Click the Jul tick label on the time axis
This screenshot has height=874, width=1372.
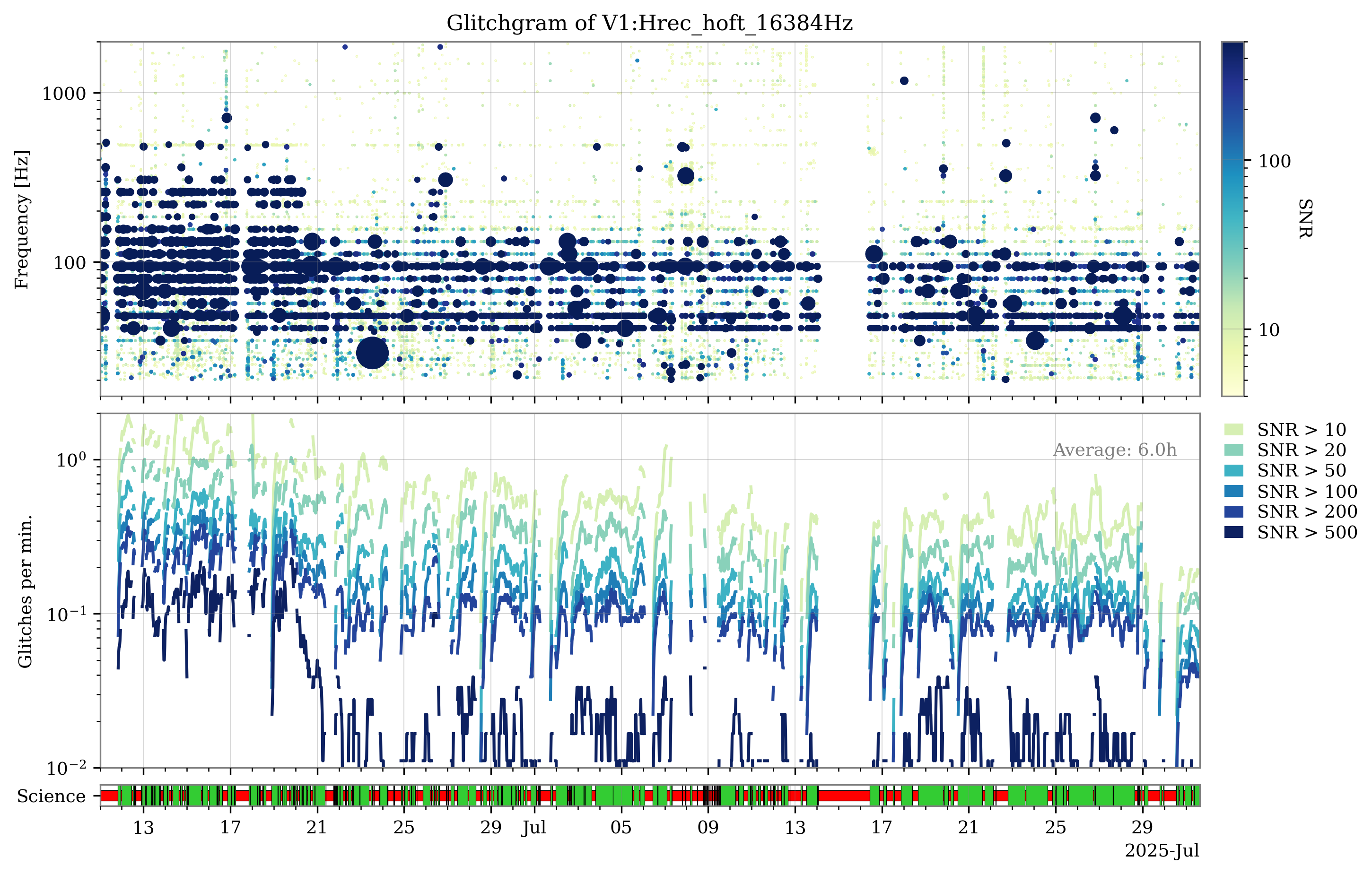click(x=534, y=827)
